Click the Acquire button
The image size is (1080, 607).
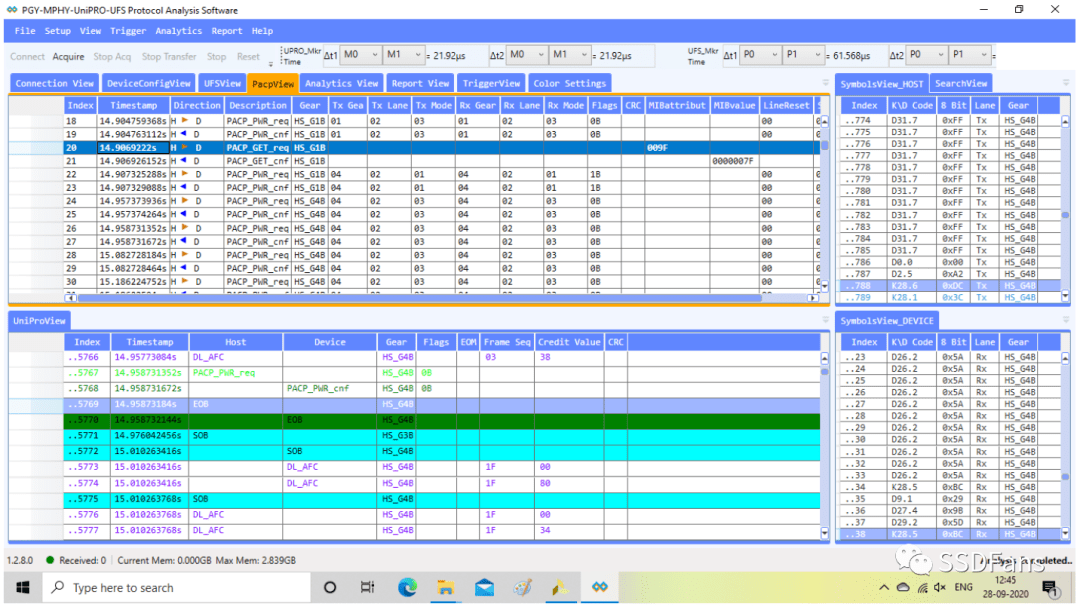(x=68, y=56)
